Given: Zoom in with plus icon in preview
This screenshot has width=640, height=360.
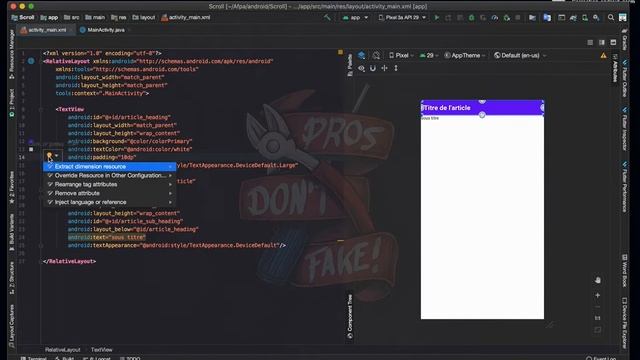Looking at the screenshot, I should click(x=598, y=295).
